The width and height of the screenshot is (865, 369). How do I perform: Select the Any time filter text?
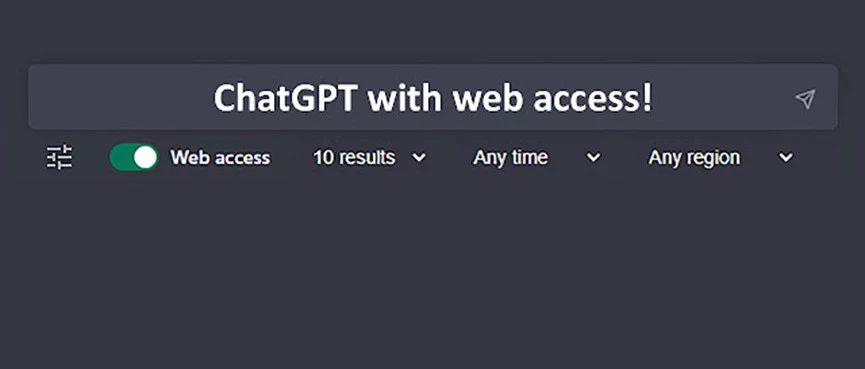click(x=510, y=158)
